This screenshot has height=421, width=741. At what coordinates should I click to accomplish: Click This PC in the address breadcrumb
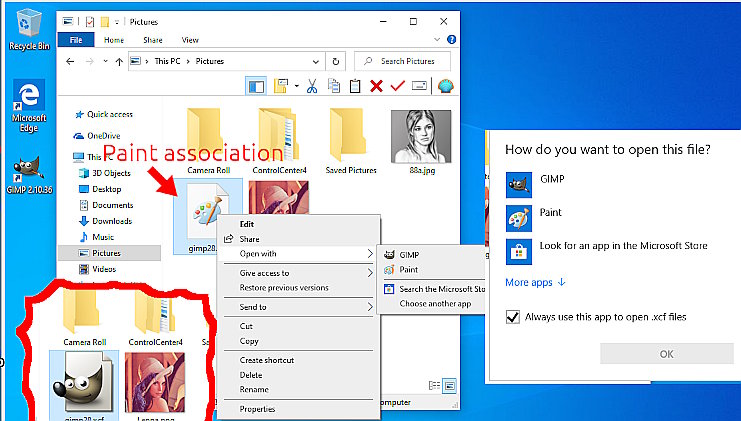[x=167, y=61]
